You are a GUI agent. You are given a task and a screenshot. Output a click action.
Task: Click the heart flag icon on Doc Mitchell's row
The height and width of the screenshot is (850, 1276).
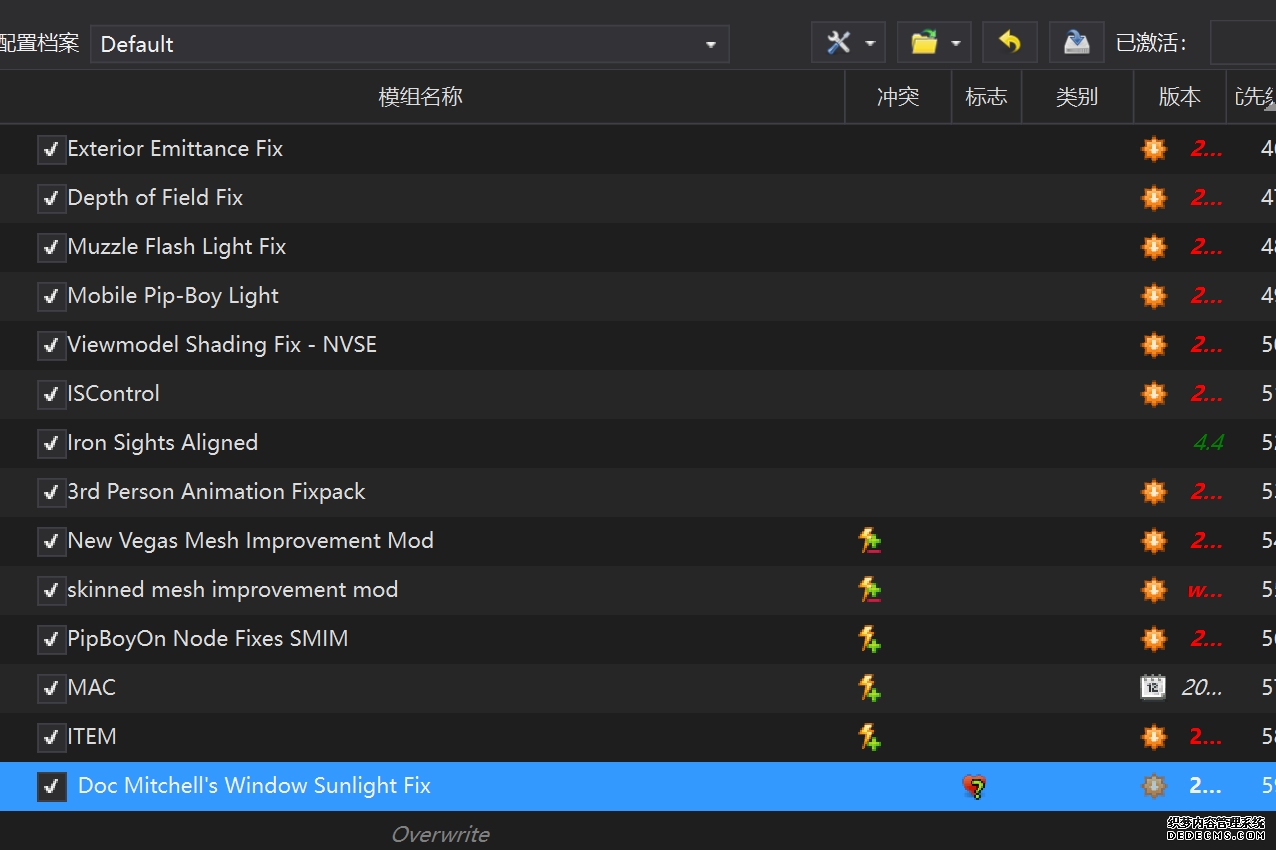click(975, 787)
